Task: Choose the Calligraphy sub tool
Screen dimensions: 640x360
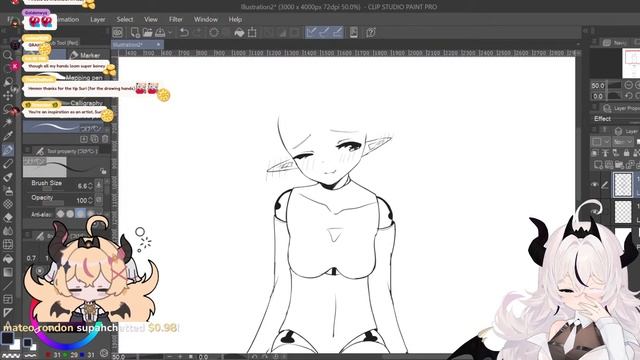Action: pyautogui.click(x=86, y=103)
